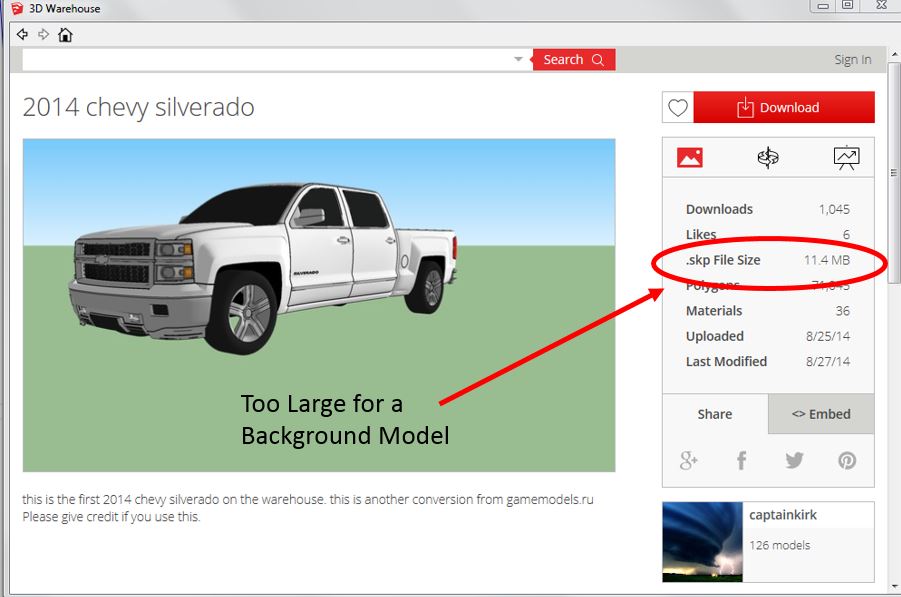
Task: Like the model with the heart icon
Action: pyautogui.click(x=678, y=107)
